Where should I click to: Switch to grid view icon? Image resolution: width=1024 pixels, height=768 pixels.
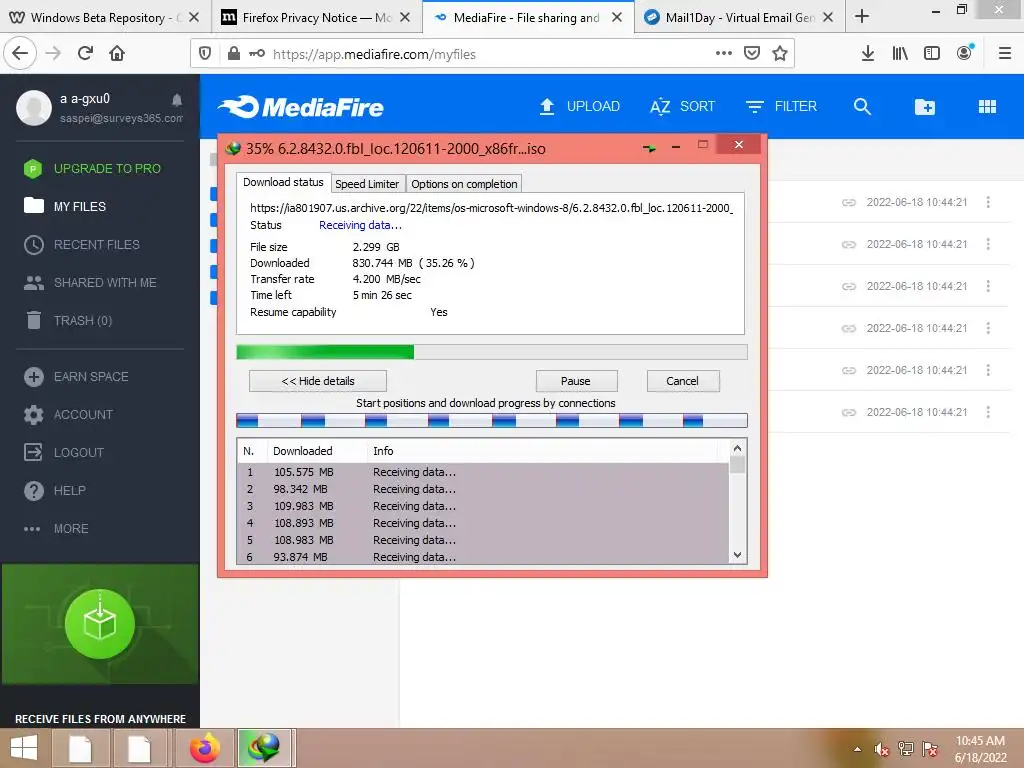point(987,106)
